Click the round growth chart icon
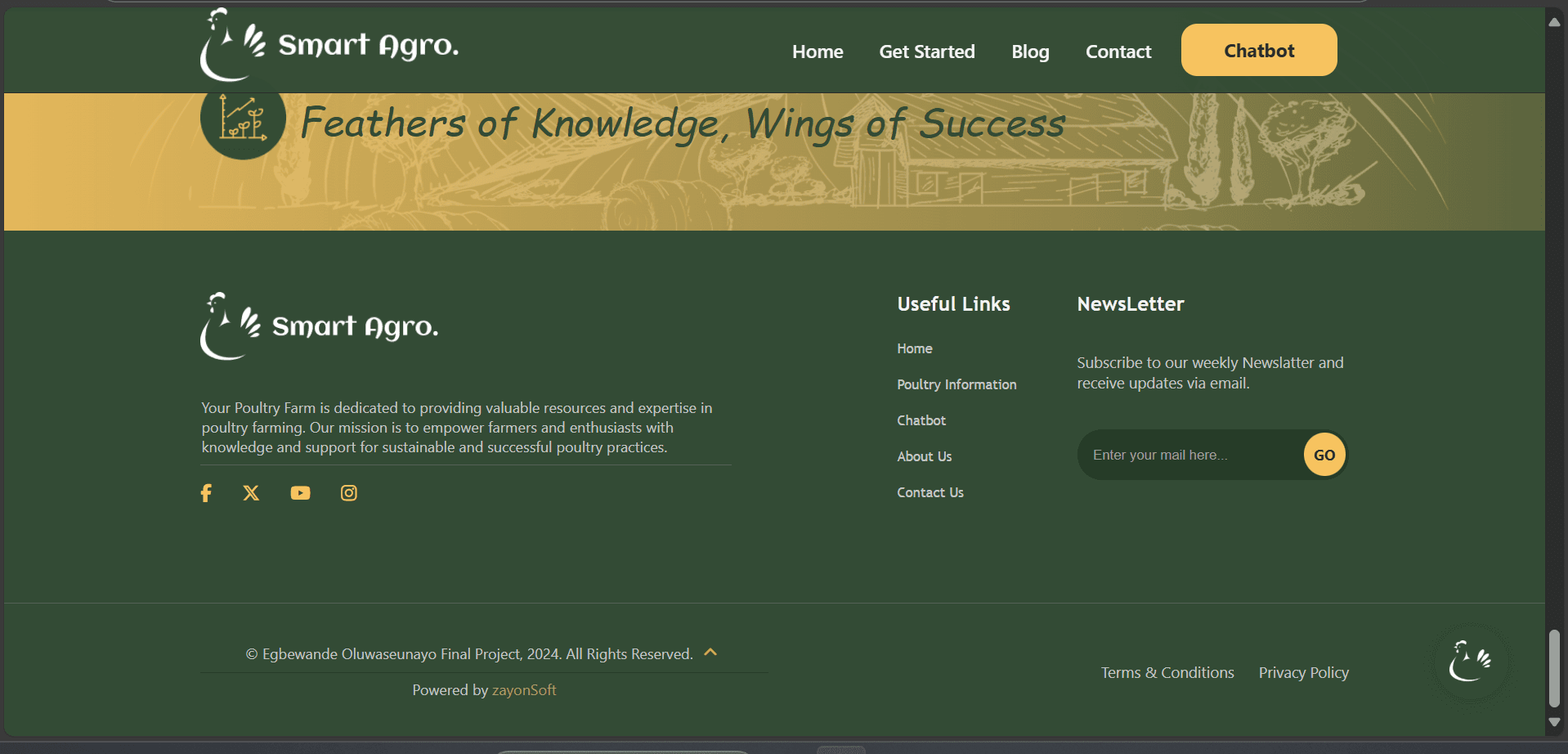This screenshot has height=754, width=1568. pyautogui.click(x=243, y=121)
